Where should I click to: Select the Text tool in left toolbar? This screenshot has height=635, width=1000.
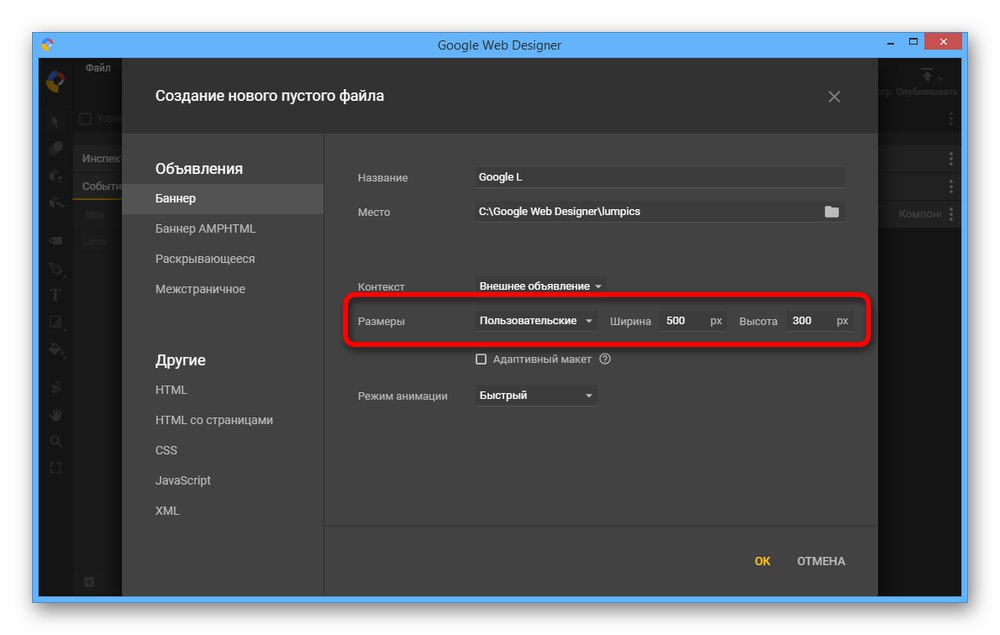click(x=56, y=295)
